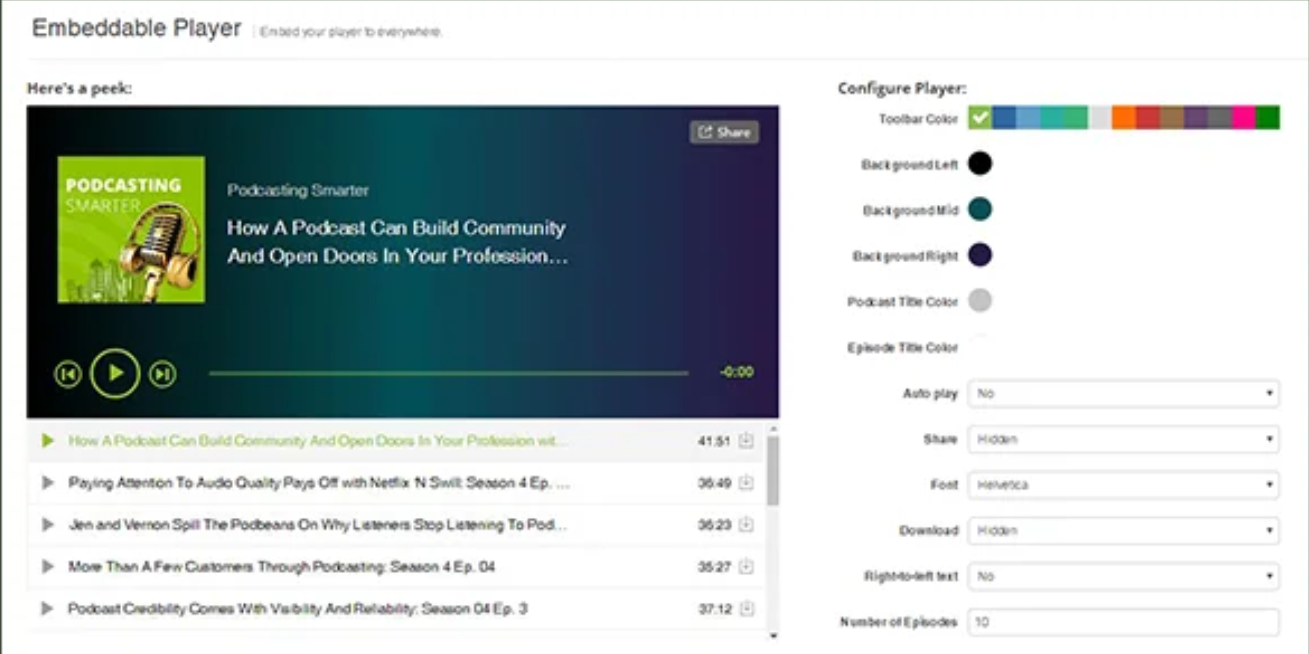Viewport: 1309px width, 654px height.
Task: Select 'Jen and Vernon Spill The Podbeans' title
Action: 317,524
